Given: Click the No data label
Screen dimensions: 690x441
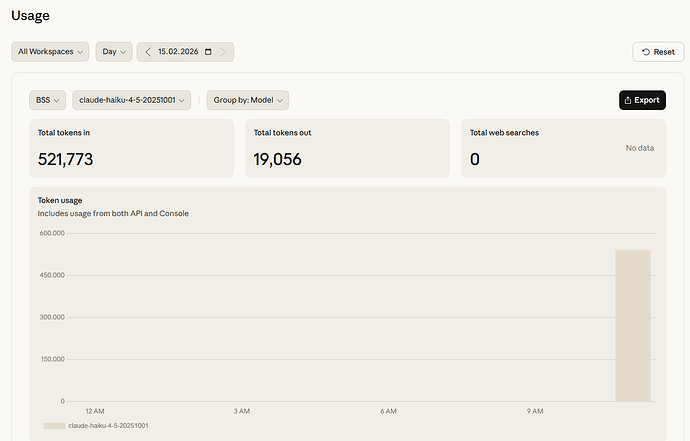Looking at the screenshot, I should [x=639, y=148].
